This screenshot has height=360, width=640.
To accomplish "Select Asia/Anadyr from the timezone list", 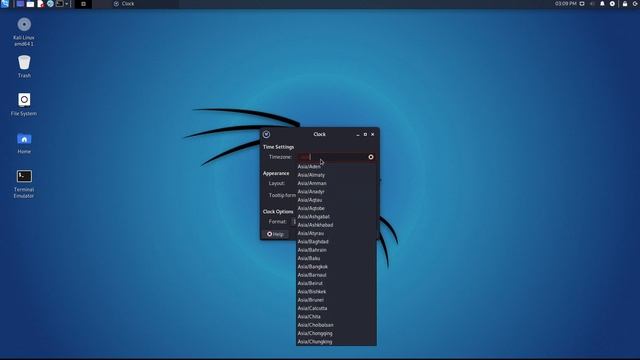I will point(336,192).
